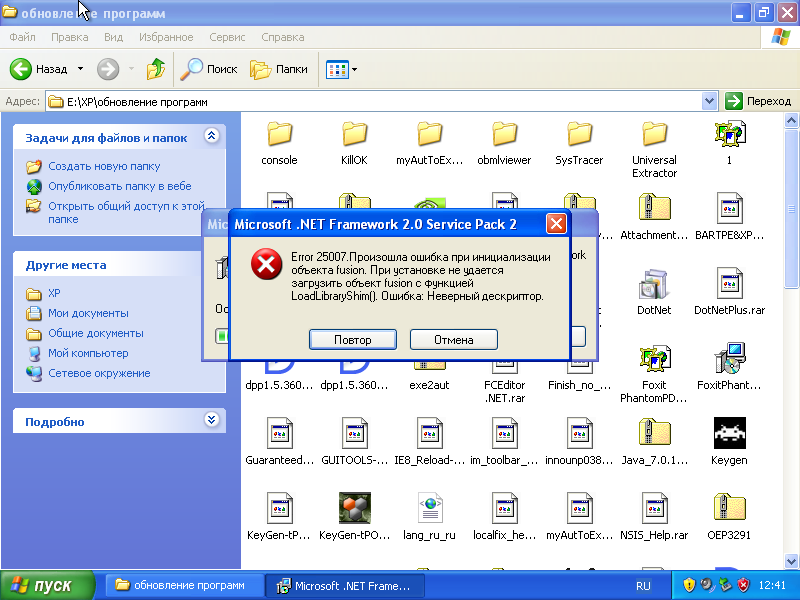Open the obmlviewer folder
The image size is (800, 600).
[504, 134]
